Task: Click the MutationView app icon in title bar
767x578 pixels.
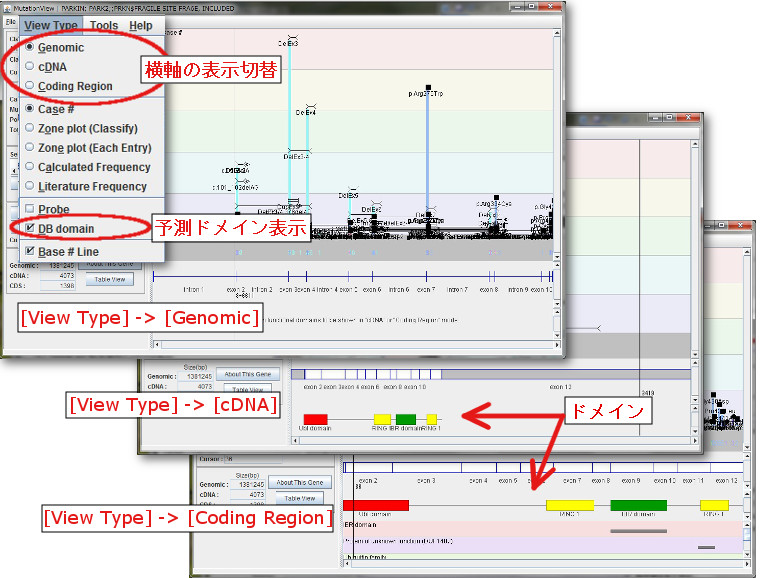Action: [x=7, y=7]
